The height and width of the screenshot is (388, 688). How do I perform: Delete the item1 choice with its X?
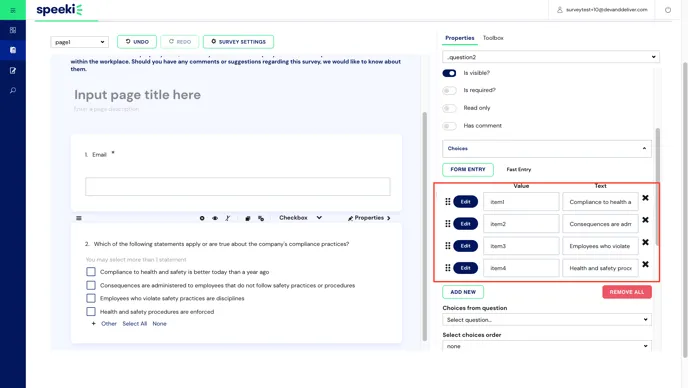coord(645,198)
